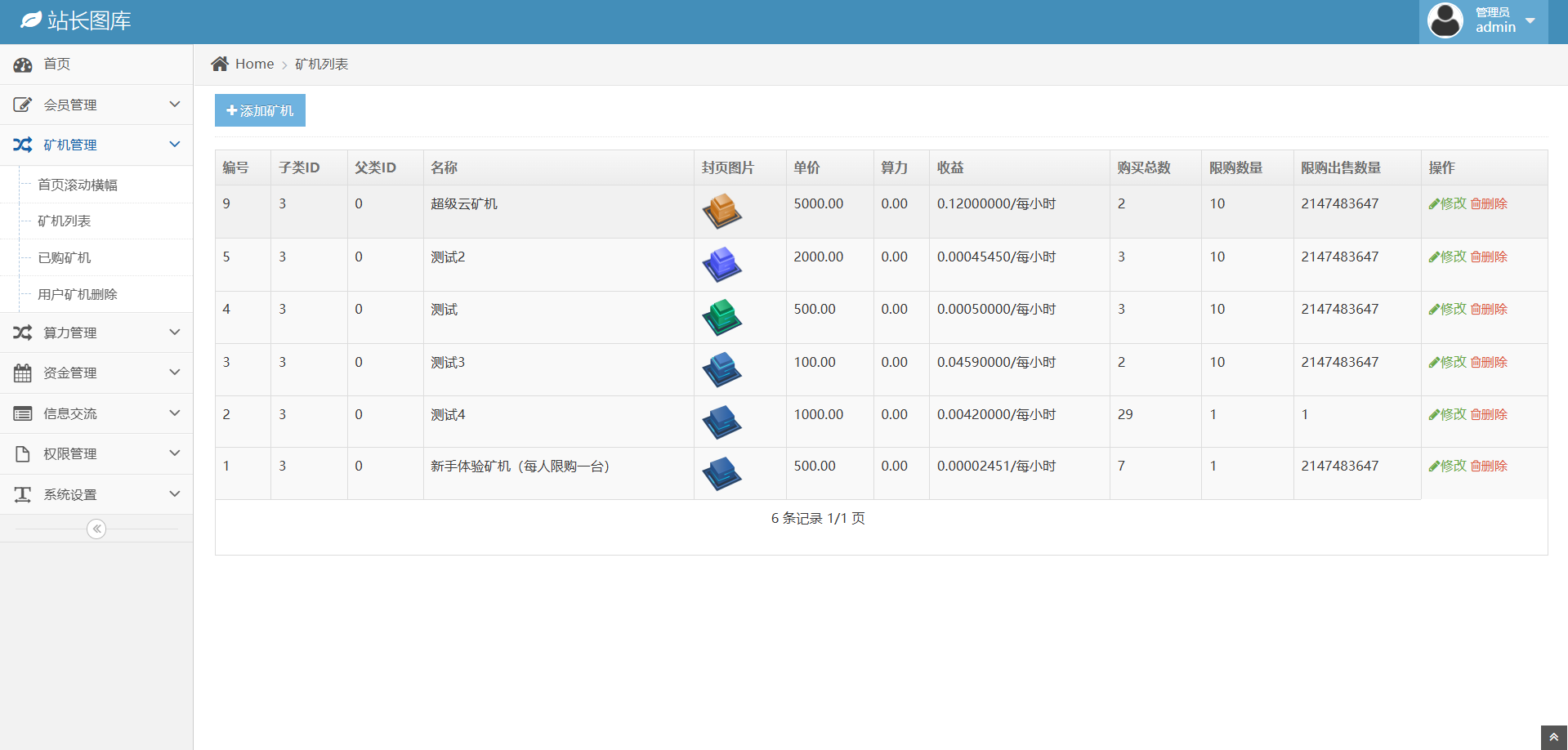Click the 添加矿机 button
The image size is (1568, 750).
(x=260, y=110)
